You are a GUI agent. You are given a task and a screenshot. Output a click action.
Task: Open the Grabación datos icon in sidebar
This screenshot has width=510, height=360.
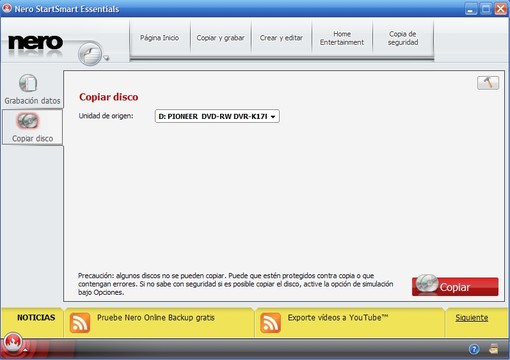pyautogui.click(x=28, y=83)
